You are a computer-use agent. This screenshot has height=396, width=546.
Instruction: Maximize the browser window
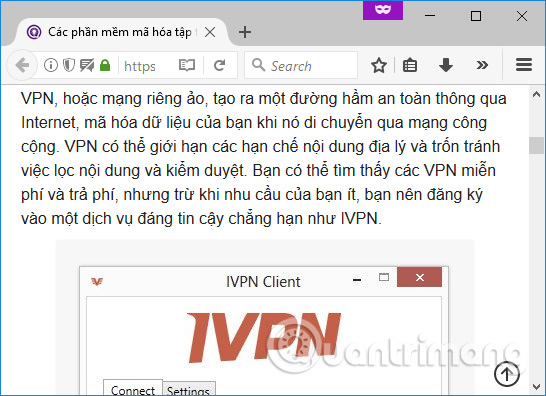pos(476,16)
